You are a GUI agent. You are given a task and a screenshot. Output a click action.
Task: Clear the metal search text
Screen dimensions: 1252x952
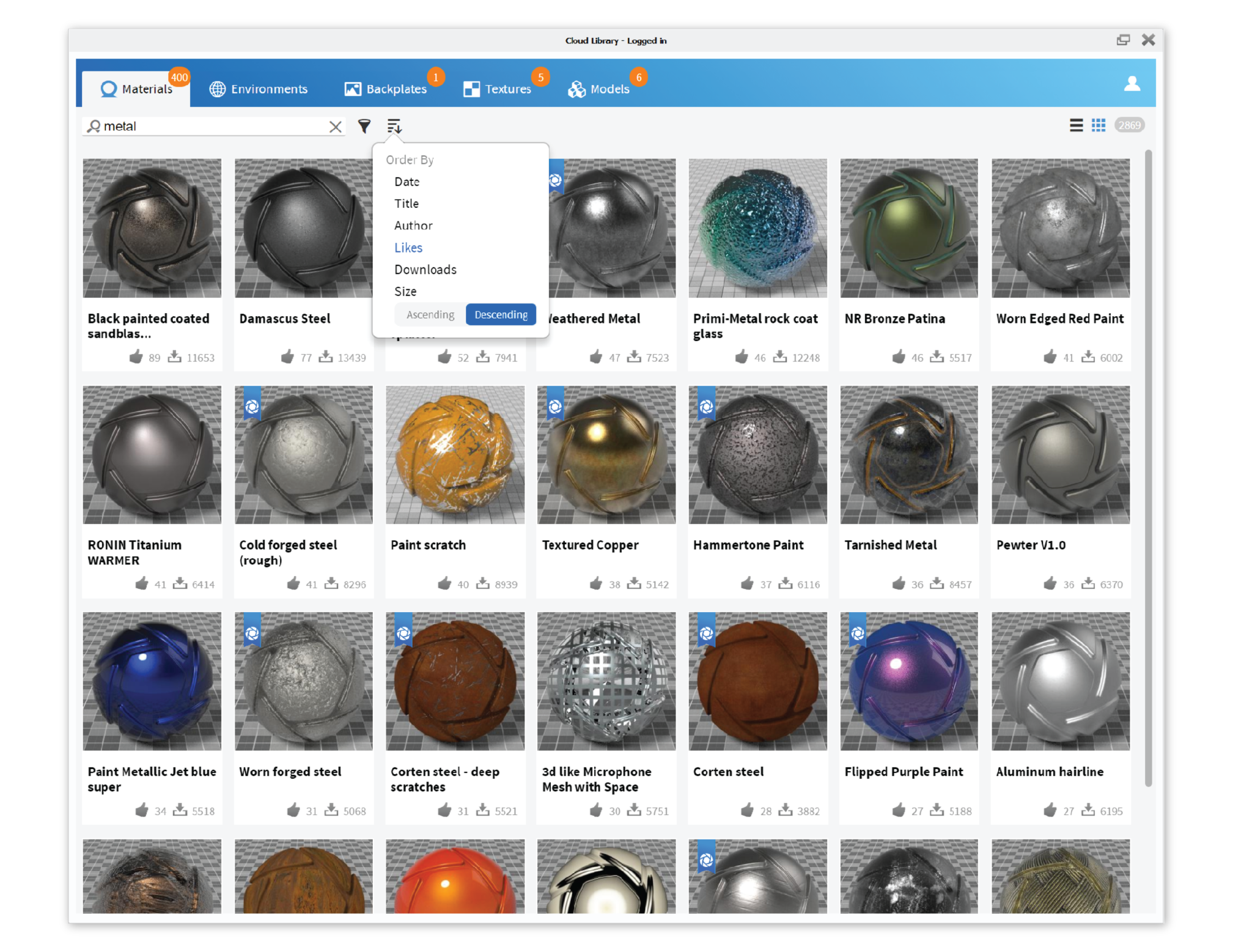[336, 127]
